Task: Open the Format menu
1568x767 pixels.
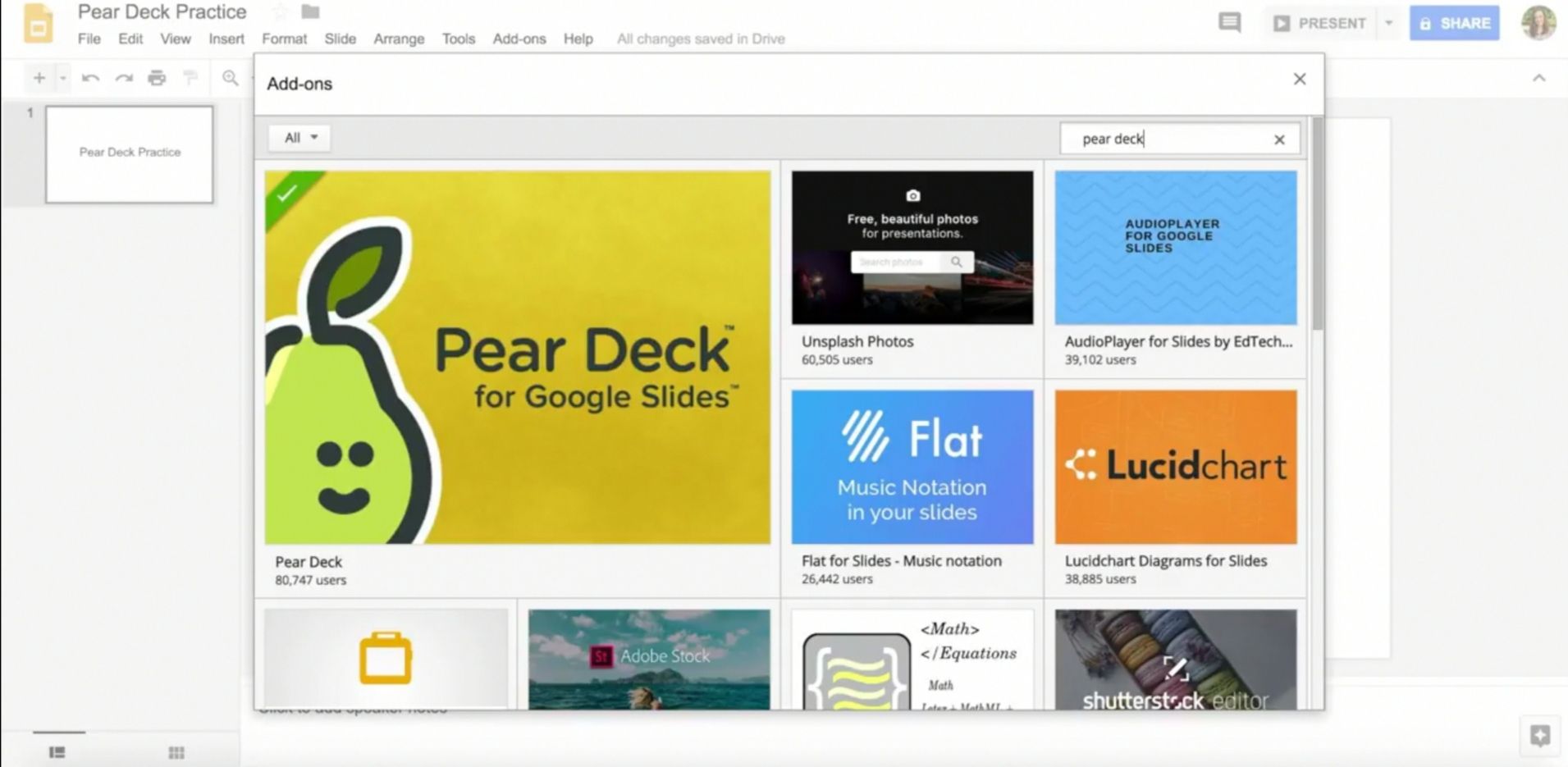Action: pos(284,39)
